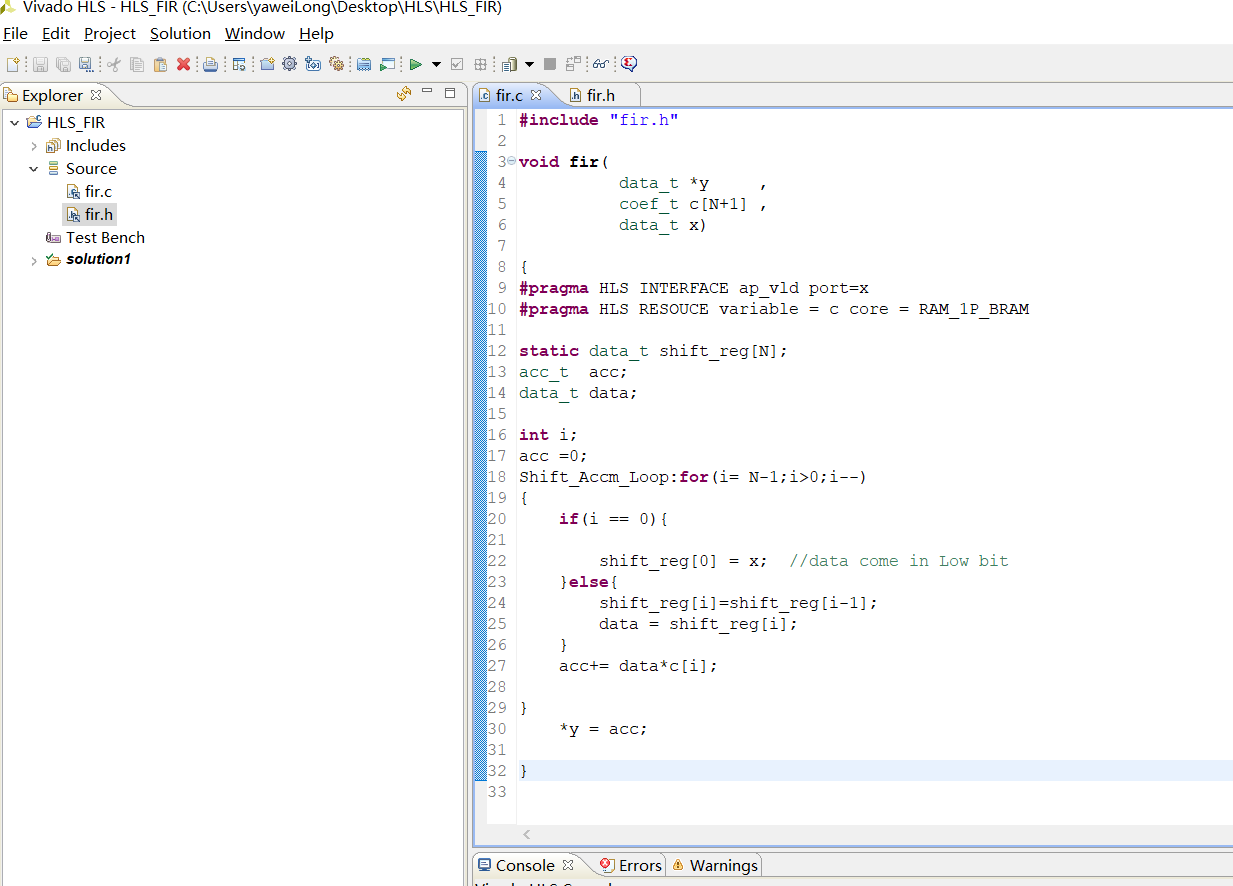This screenshot has width=1233, height=886.
Task: Click the Open Analysis Viewer glasses icon
Action: pyautogui.click(x=601, y=64)
